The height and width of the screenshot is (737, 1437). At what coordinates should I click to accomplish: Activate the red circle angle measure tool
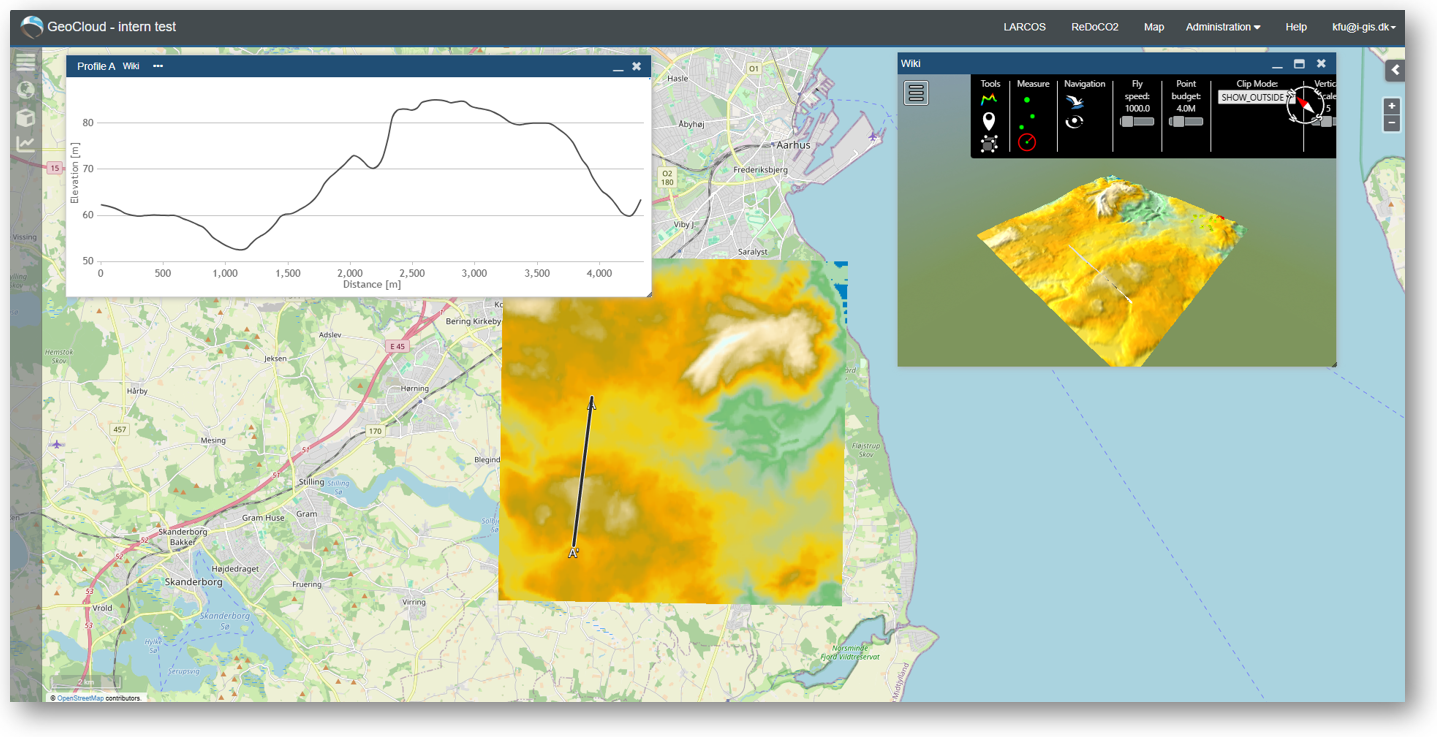tap(1027, 143)
